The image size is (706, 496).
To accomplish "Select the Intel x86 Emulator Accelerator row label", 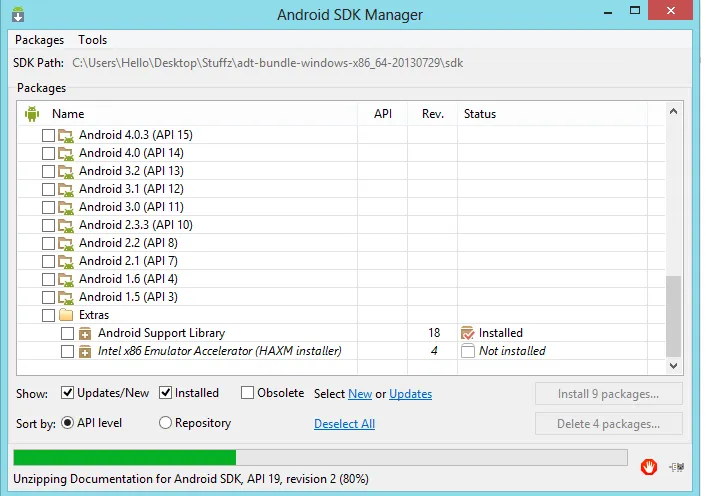I will [x=220, y=351].
